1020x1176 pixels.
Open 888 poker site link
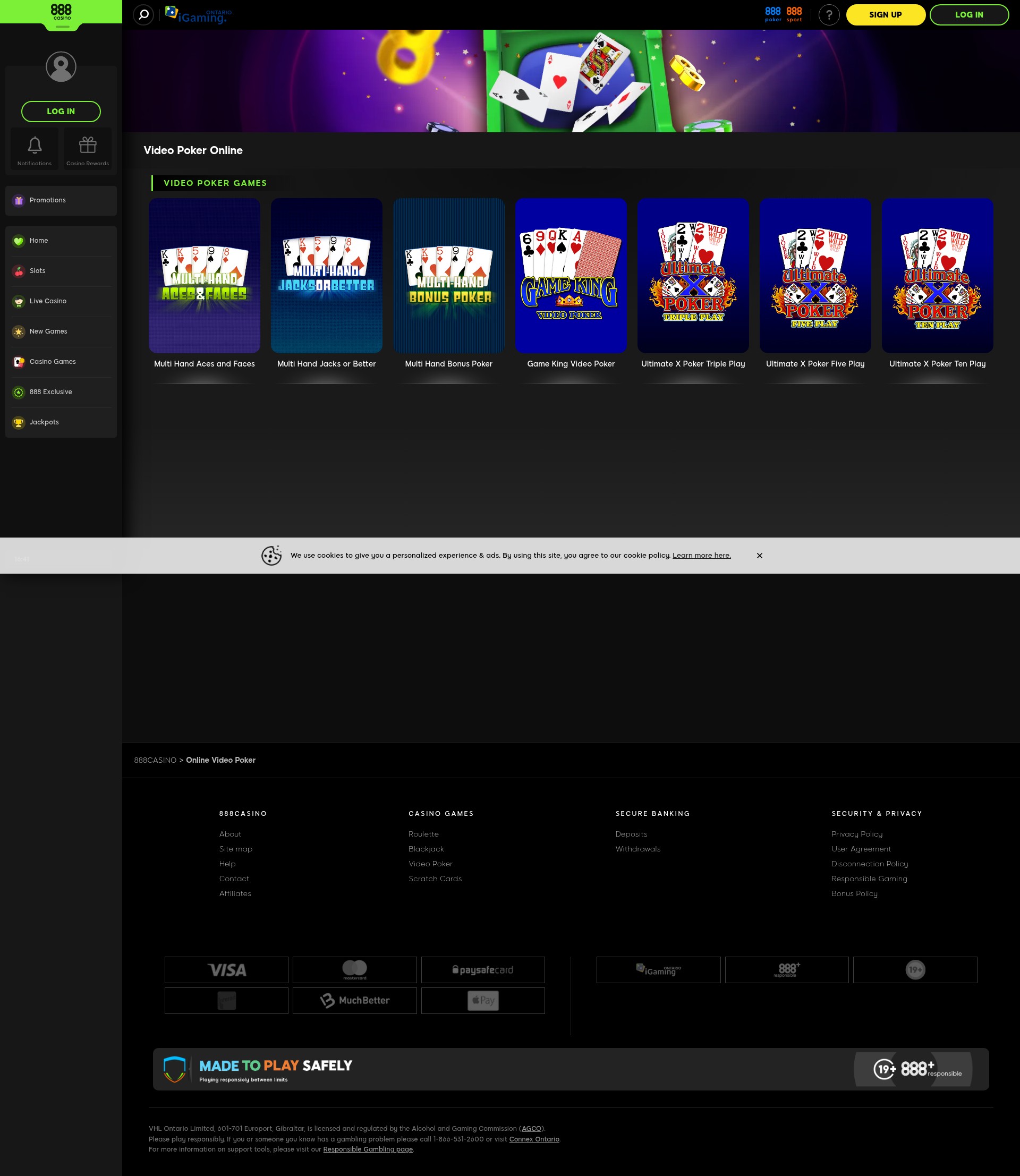coord(772,14)
